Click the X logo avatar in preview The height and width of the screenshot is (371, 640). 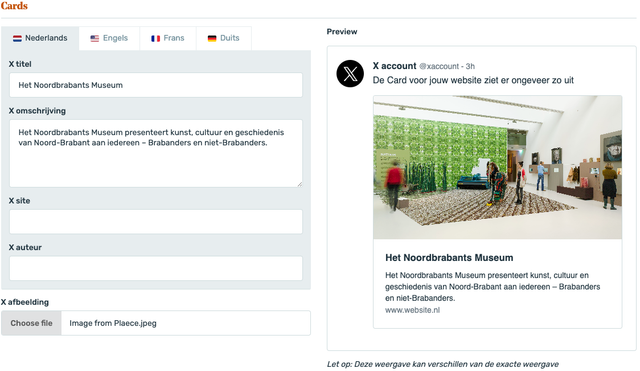pos(350,74)
